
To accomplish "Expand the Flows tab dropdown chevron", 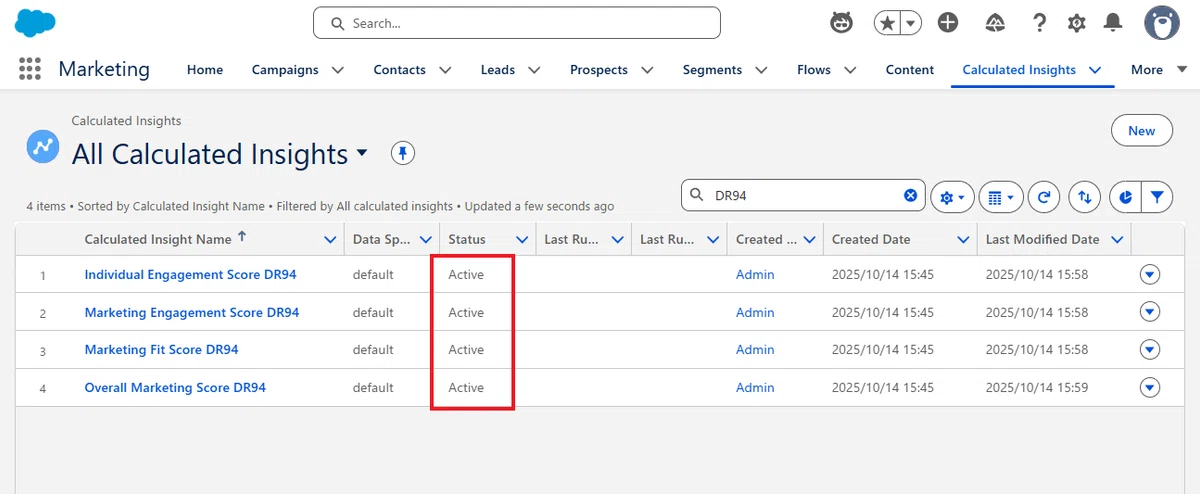I will click(x=850, y=70).
